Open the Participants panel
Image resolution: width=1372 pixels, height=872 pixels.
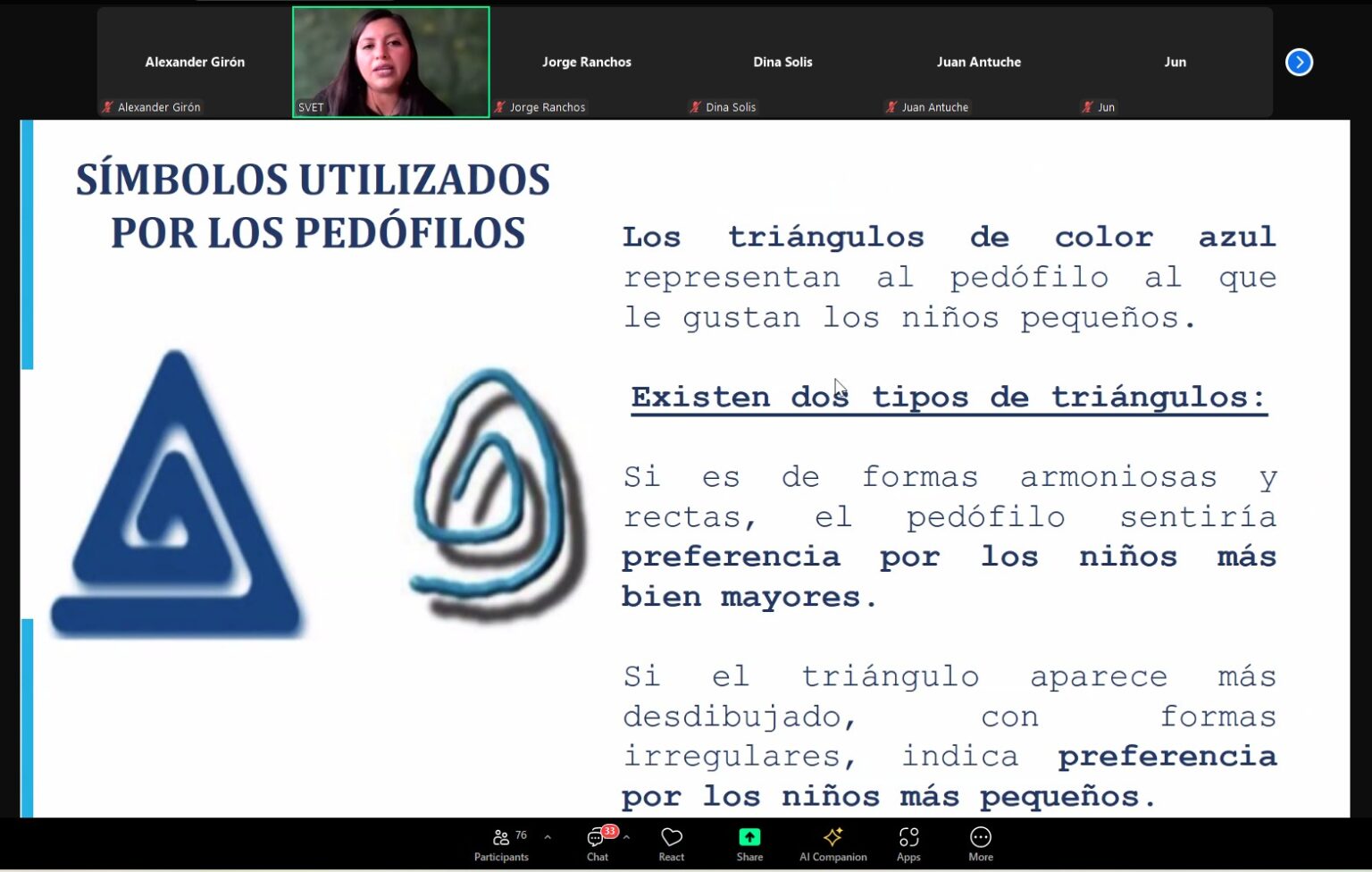pyautogui.click(x=501, y=843)
